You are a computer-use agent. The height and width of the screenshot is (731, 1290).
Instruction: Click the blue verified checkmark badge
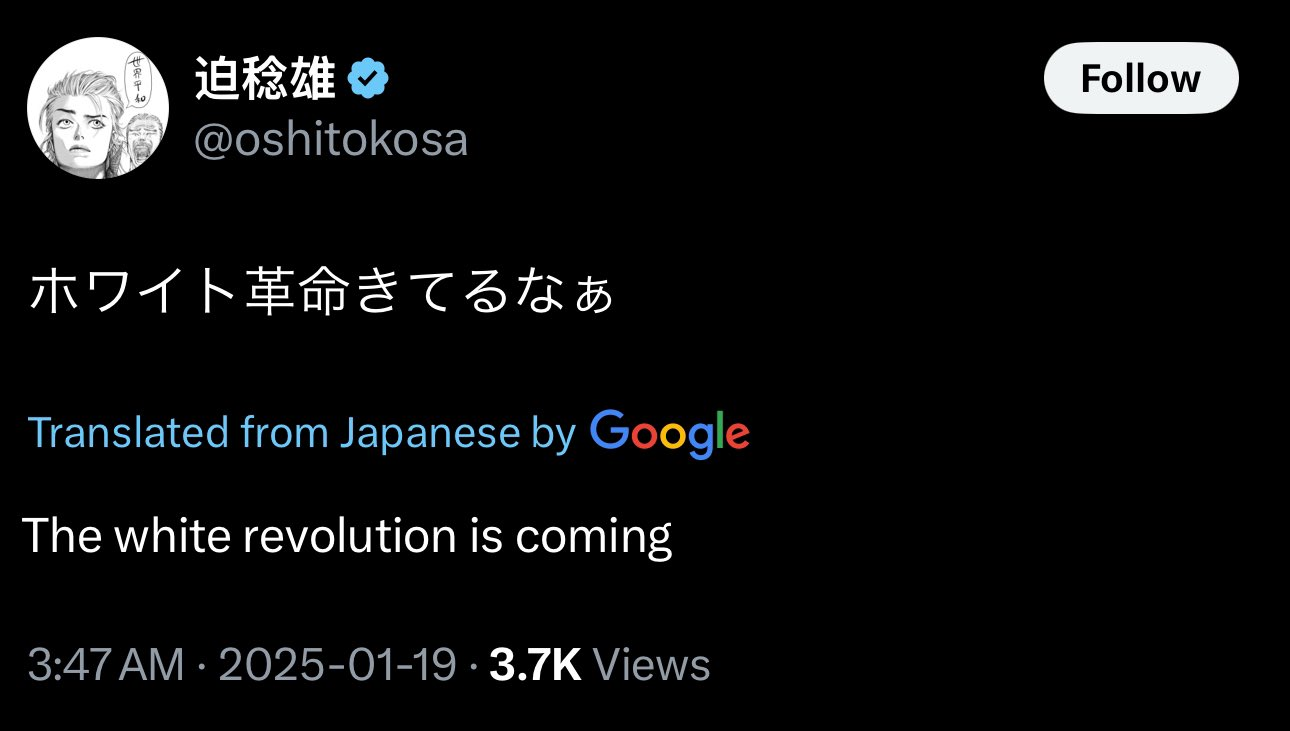[x=368, y=80]
